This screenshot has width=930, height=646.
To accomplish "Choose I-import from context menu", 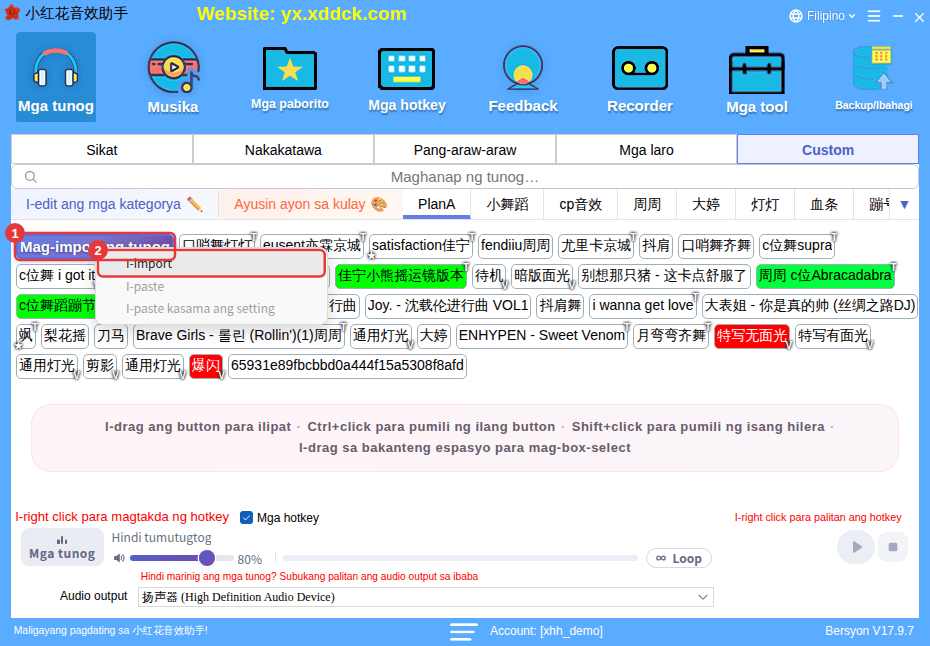I will pos(211,264).
